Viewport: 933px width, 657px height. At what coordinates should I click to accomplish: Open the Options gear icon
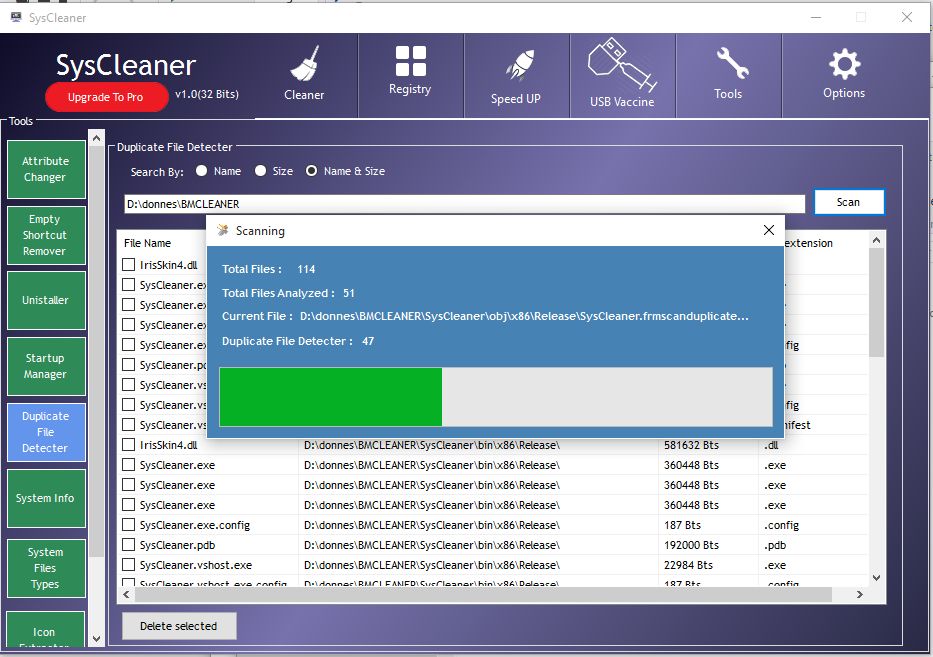click(844, 65)
